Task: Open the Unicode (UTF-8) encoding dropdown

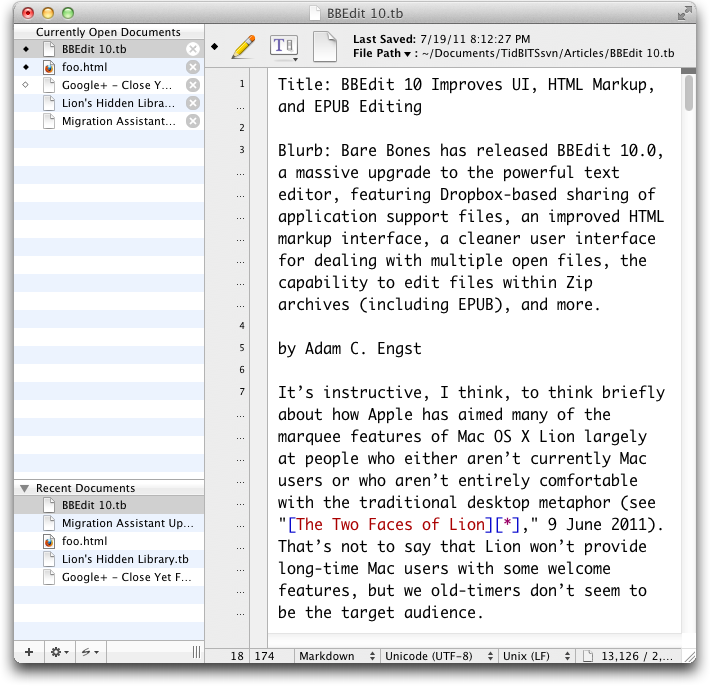Action: pyautogui.click(x=438, y=656)
